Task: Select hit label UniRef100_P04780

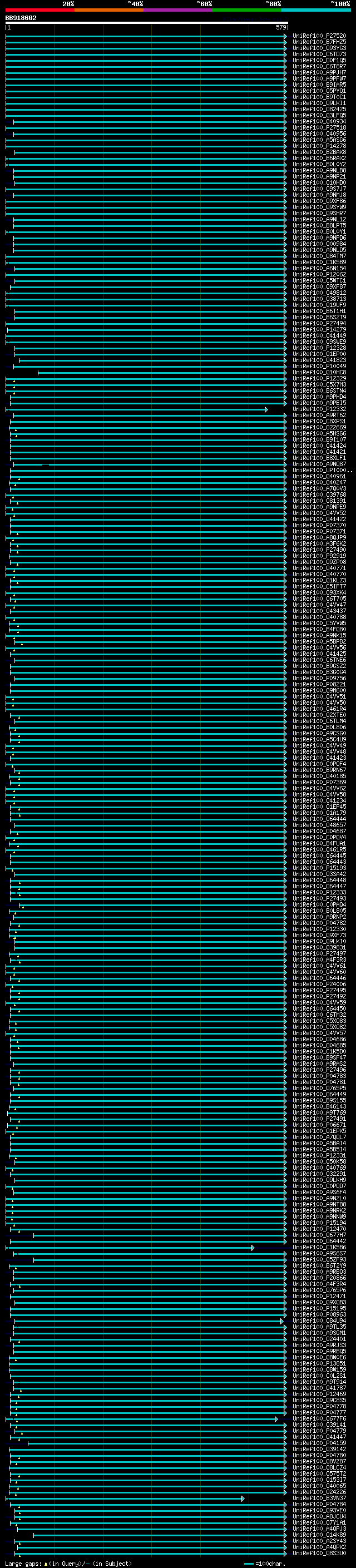Action: [x=319, y=1456]
